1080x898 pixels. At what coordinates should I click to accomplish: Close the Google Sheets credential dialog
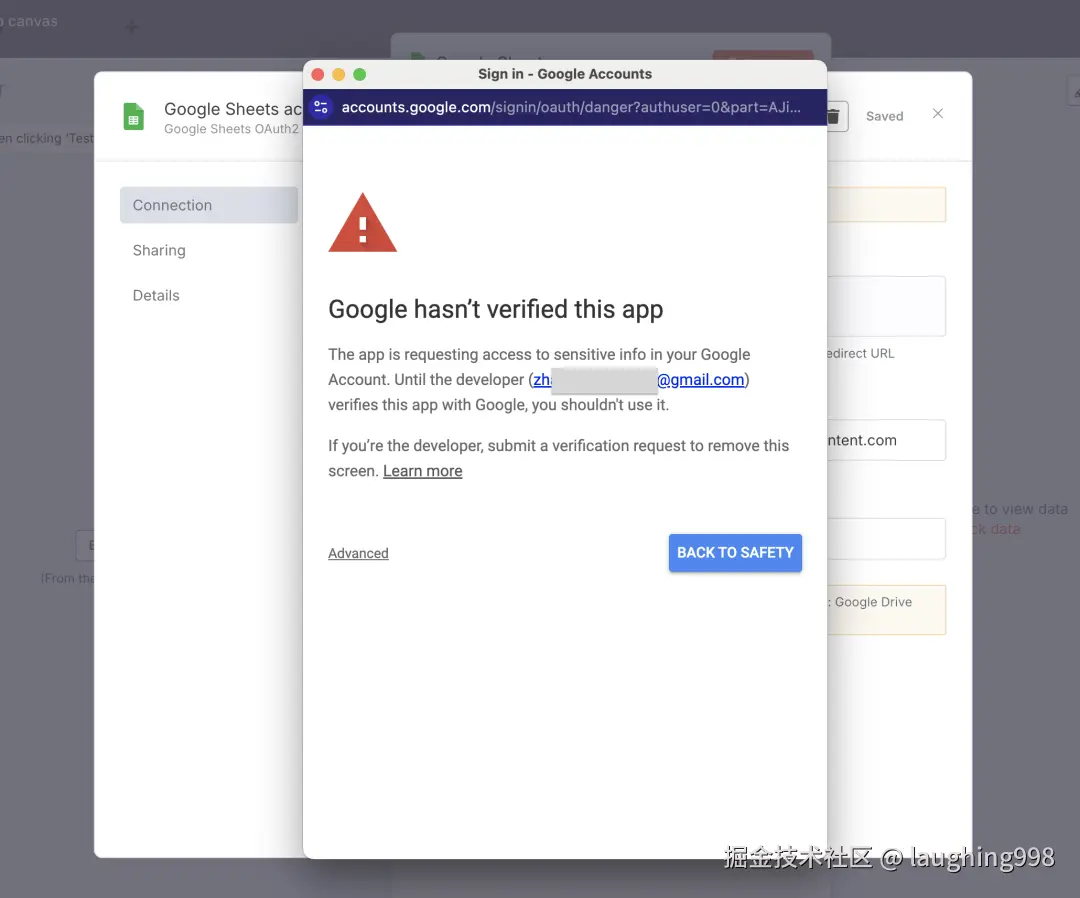click(937, 114)
